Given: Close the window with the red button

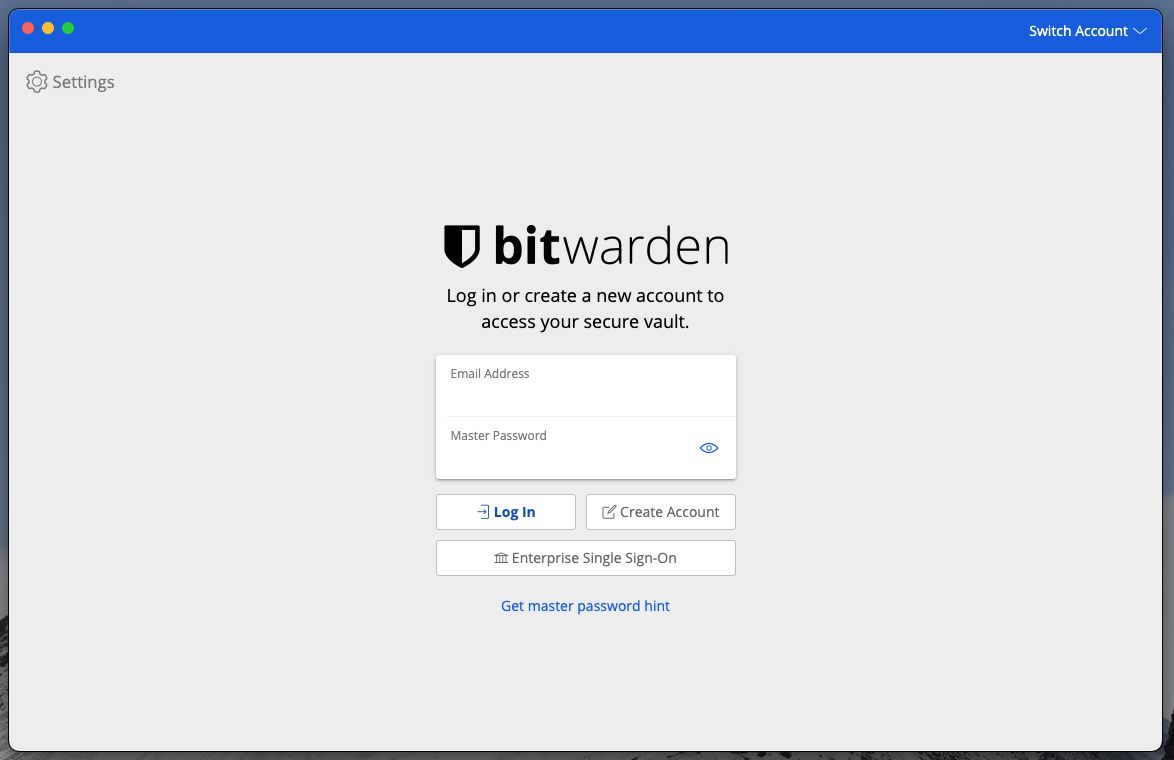Looking at the screenshot, I should (x=28, y=28).
